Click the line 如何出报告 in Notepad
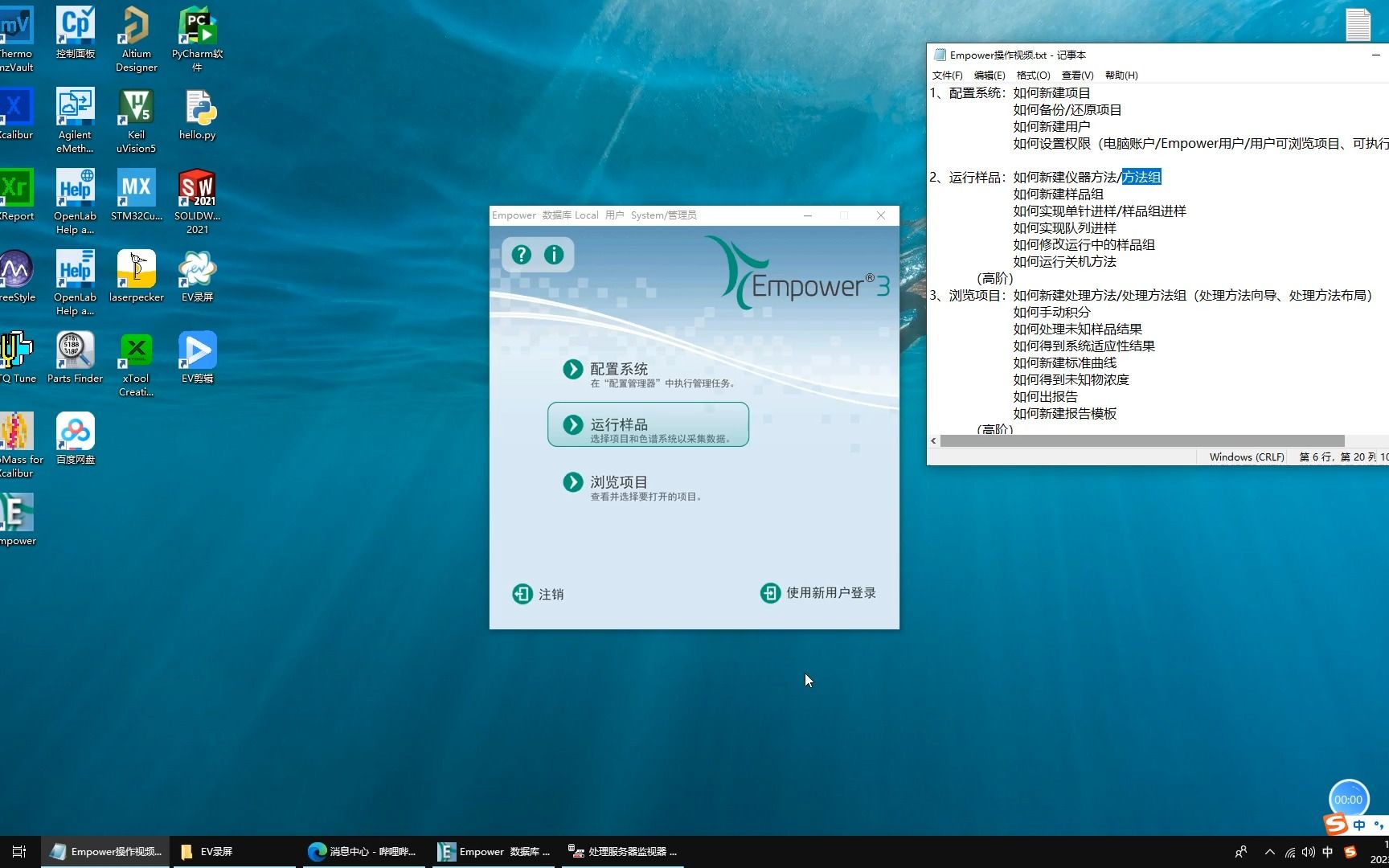The height and width of the screenshot is (868, 1389). click(x=1045, y=396)
